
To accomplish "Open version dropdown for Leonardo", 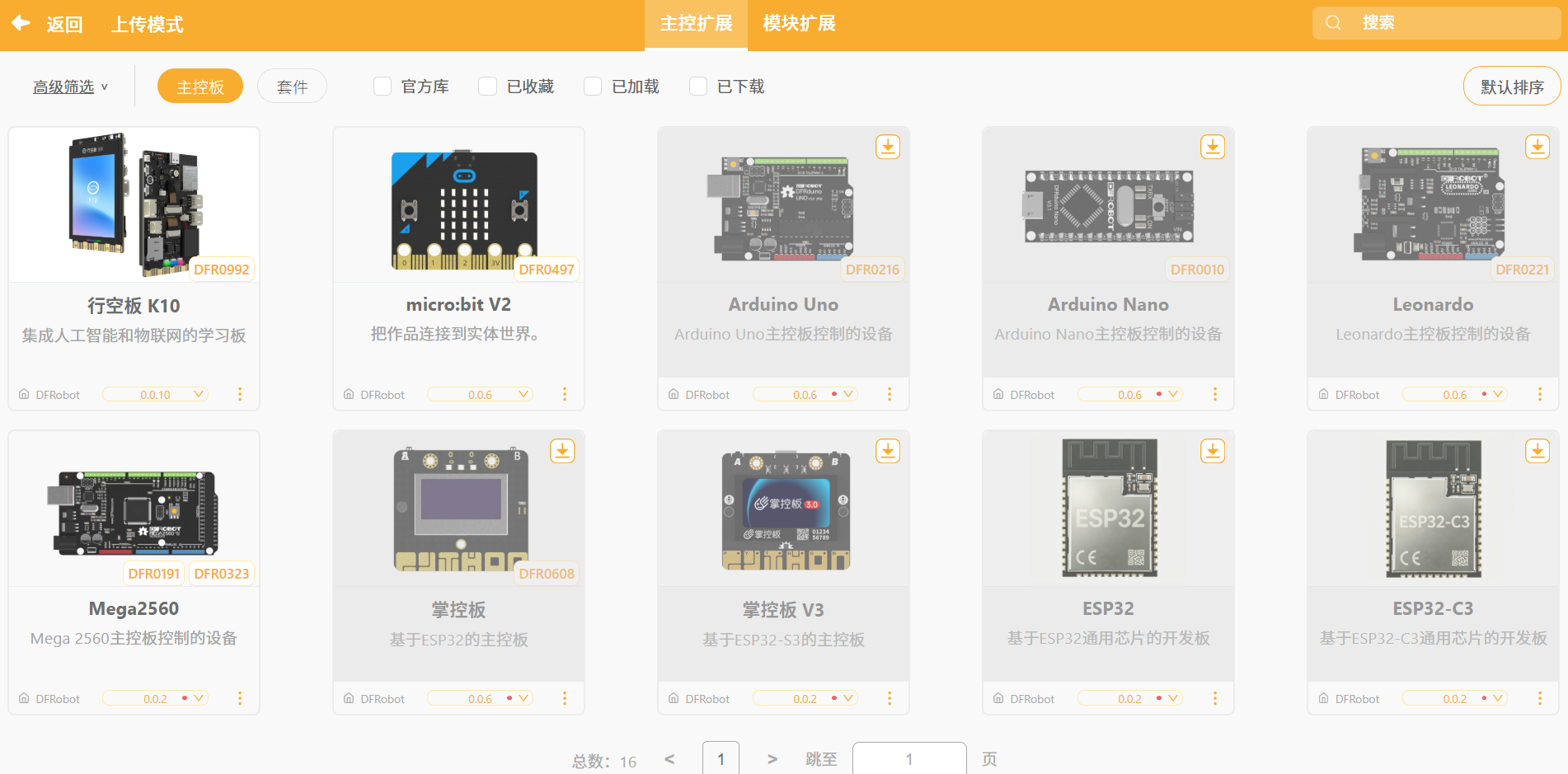I will tap(1455, 394).
